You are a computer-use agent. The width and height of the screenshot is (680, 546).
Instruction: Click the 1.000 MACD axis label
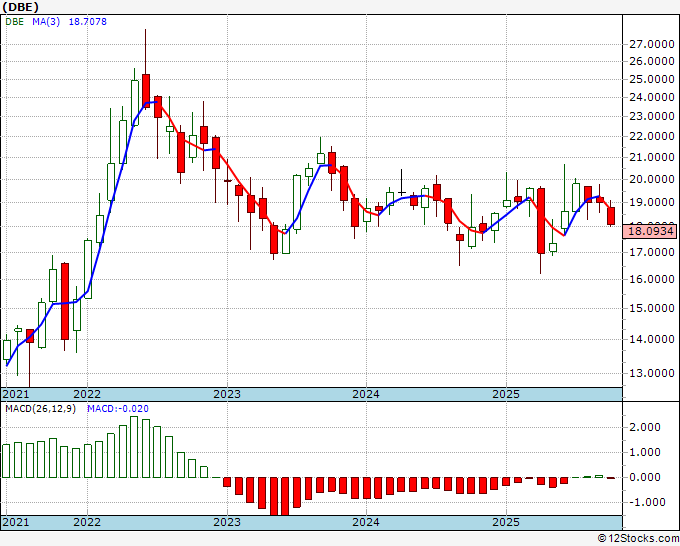click(644, 452)
